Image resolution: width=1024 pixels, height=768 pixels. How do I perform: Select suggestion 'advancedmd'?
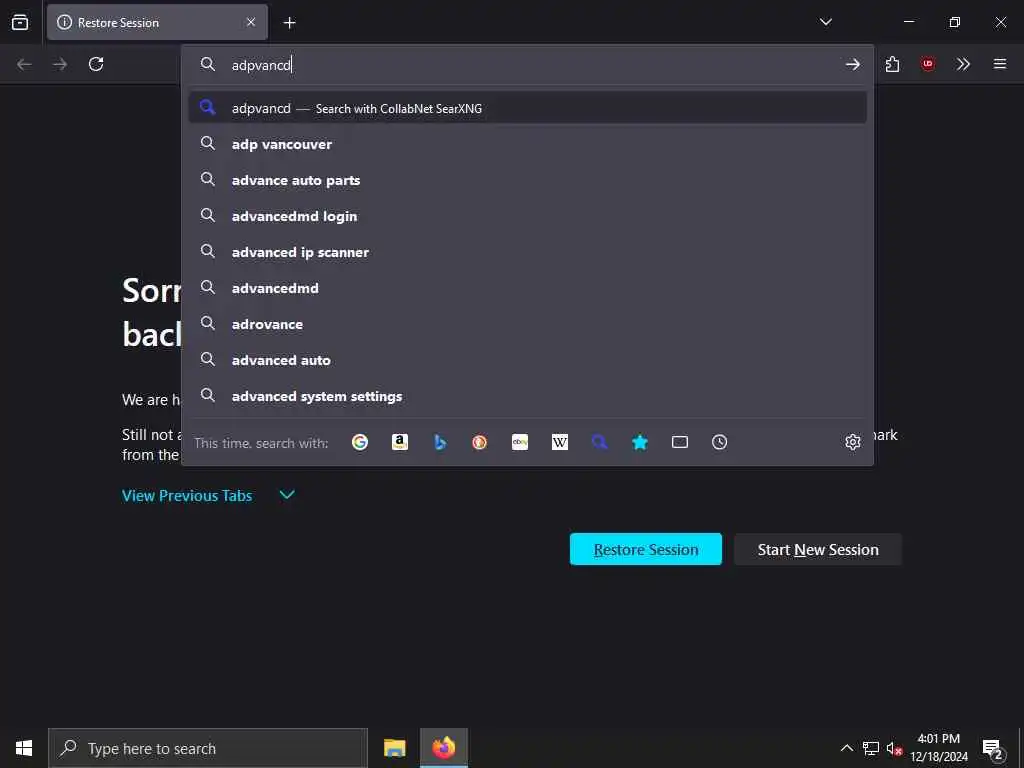528,288
